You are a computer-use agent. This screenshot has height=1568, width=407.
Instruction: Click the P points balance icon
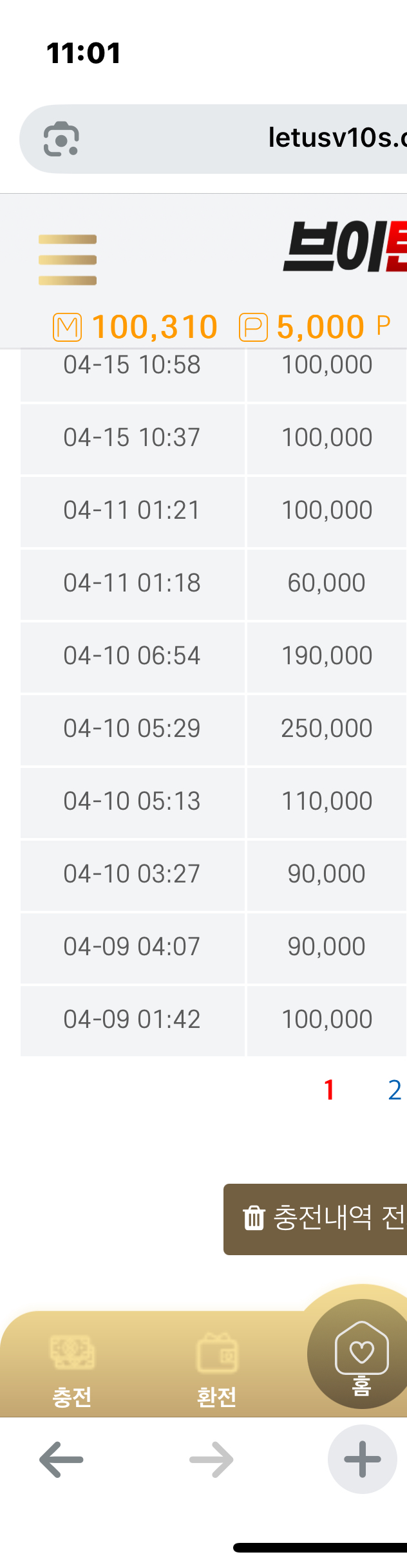tap(253, 327)
